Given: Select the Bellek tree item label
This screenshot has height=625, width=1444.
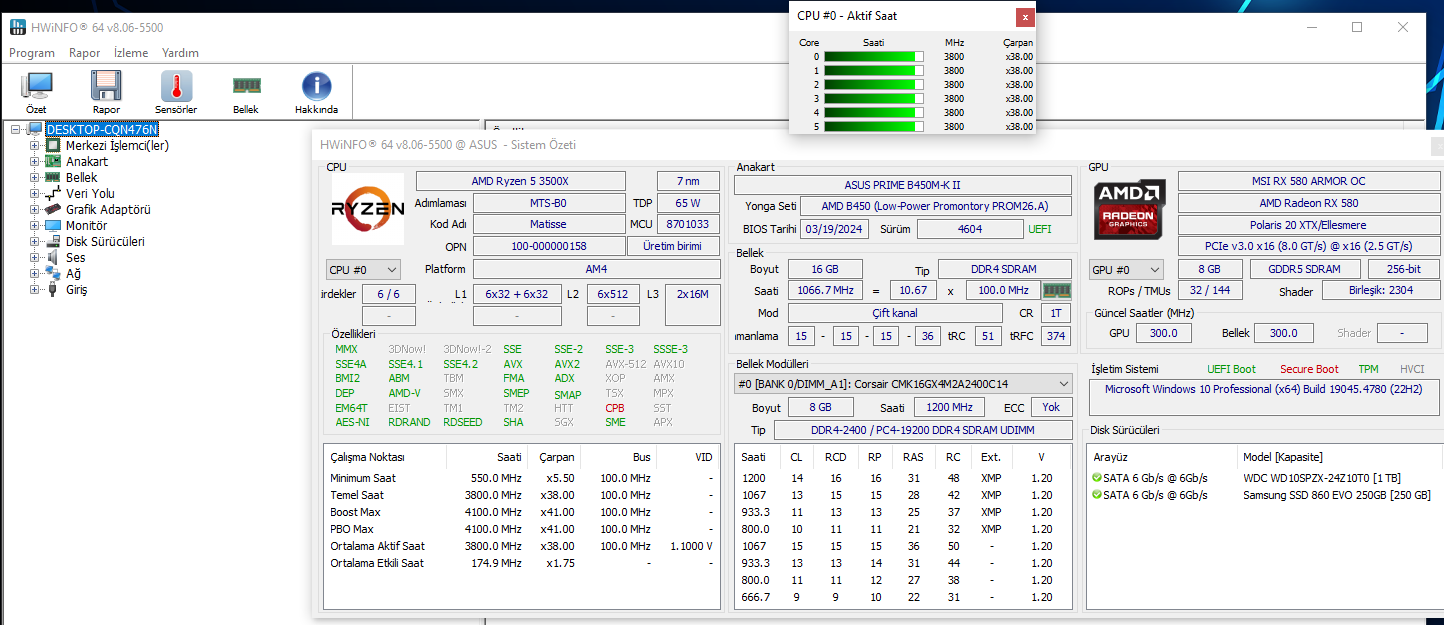Looking at the screenshot, I should (x=82, y=177).
